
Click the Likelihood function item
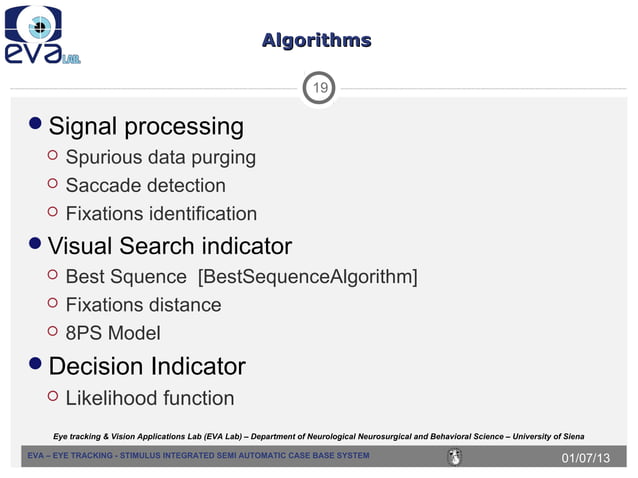click(150, 398)
